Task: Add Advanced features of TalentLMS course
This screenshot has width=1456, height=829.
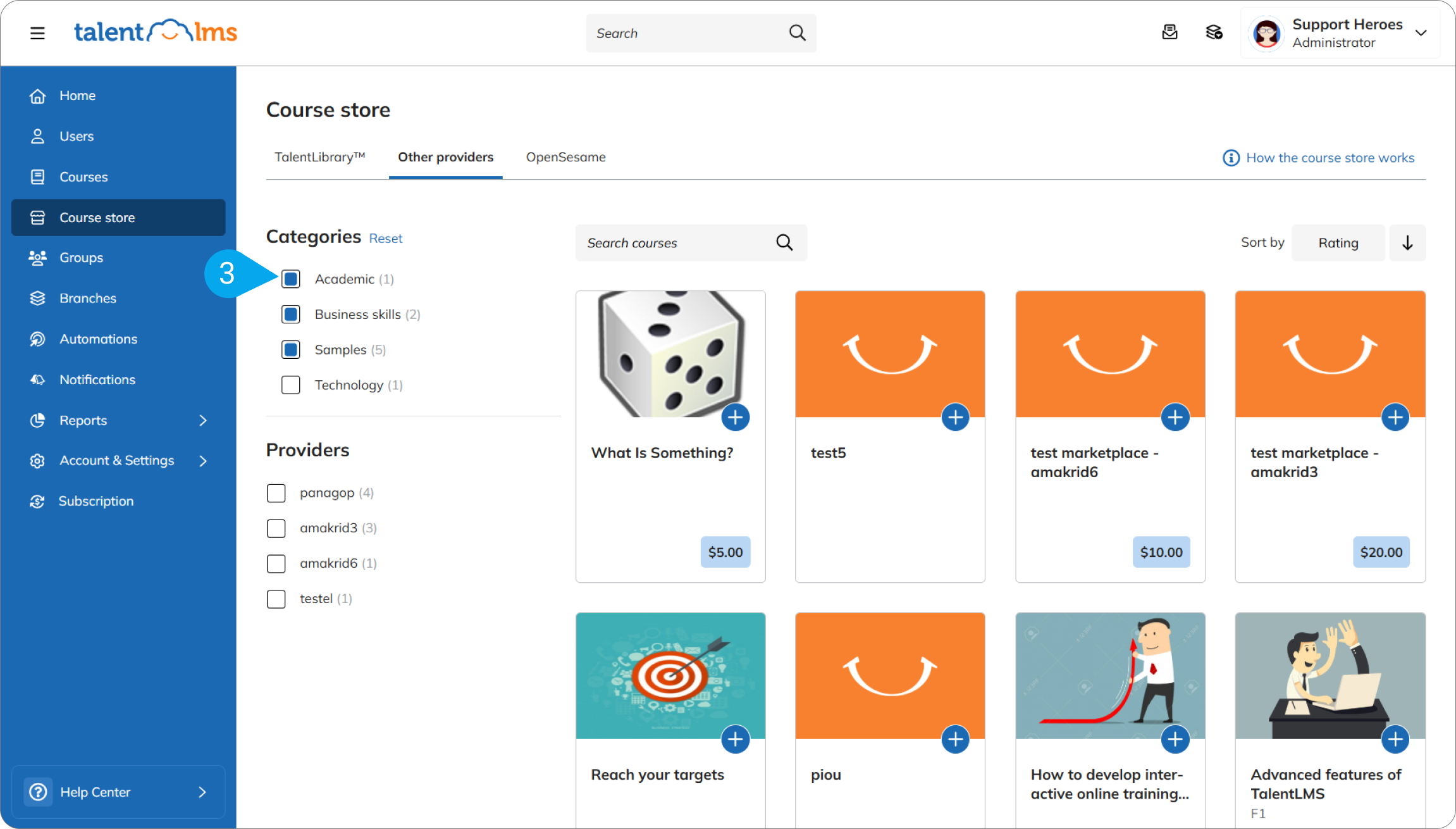Action: point(1395,739)
